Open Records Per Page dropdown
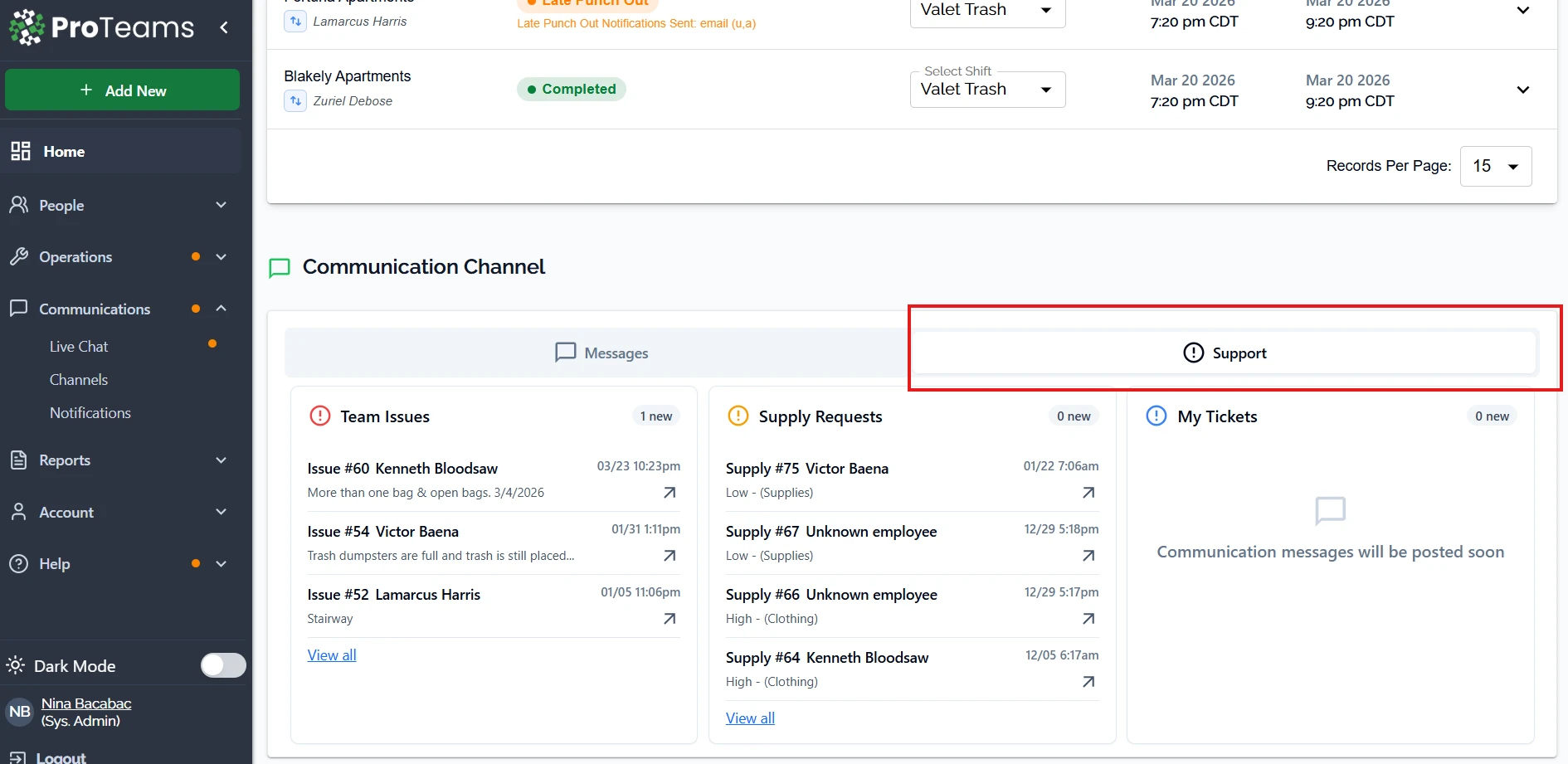This screenshot has height=764, width=1568. click(x=1495, y=166)
